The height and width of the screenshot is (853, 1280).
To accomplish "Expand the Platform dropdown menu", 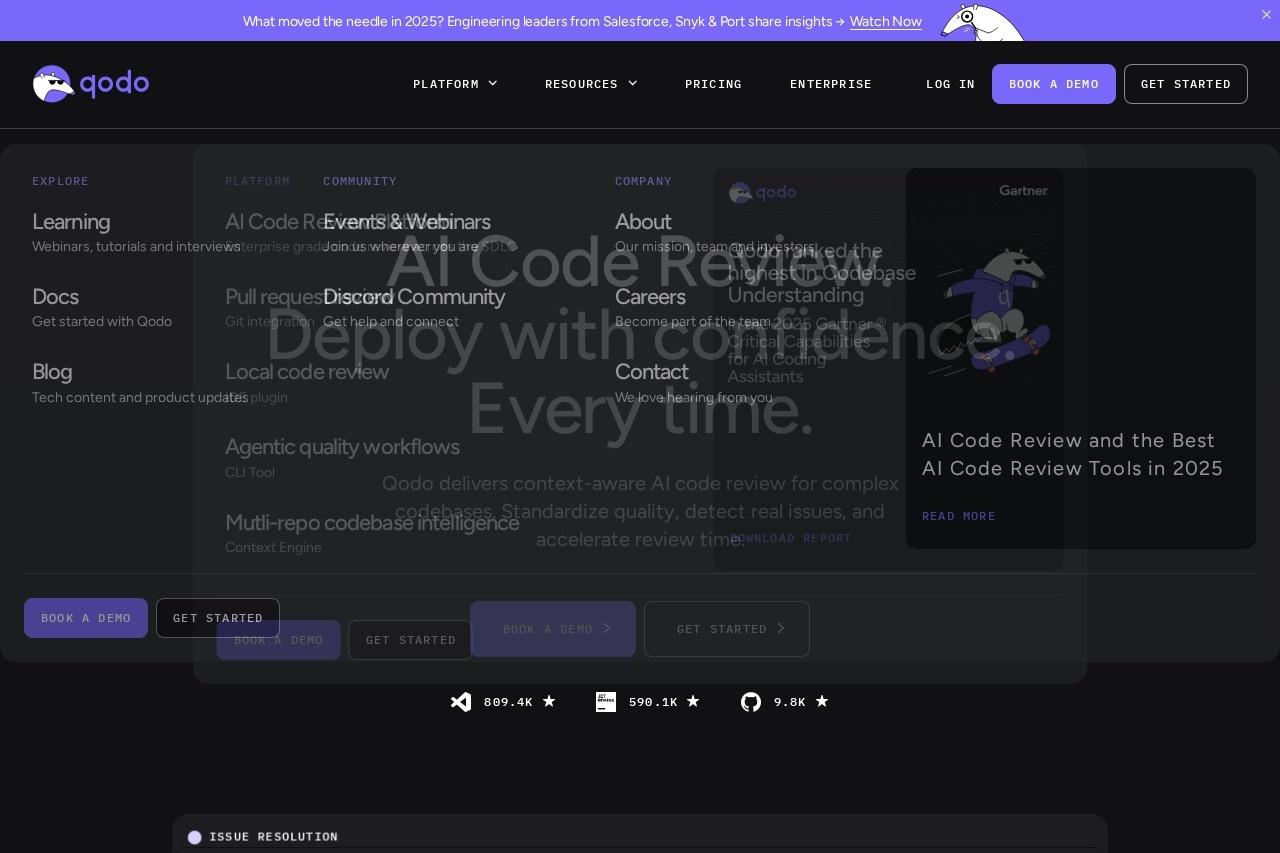I will click(455, 84).
